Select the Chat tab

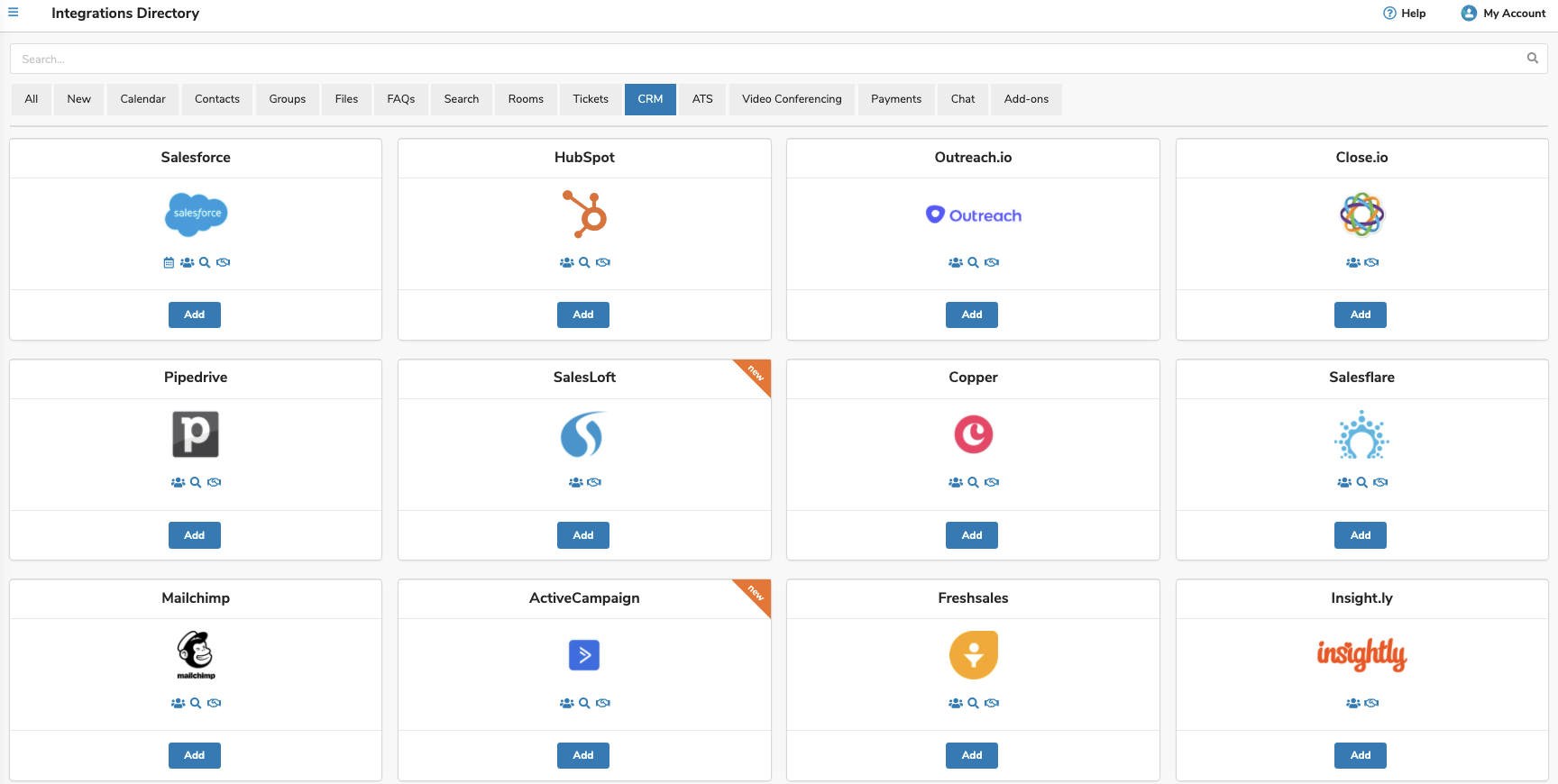tap(963, 99)
